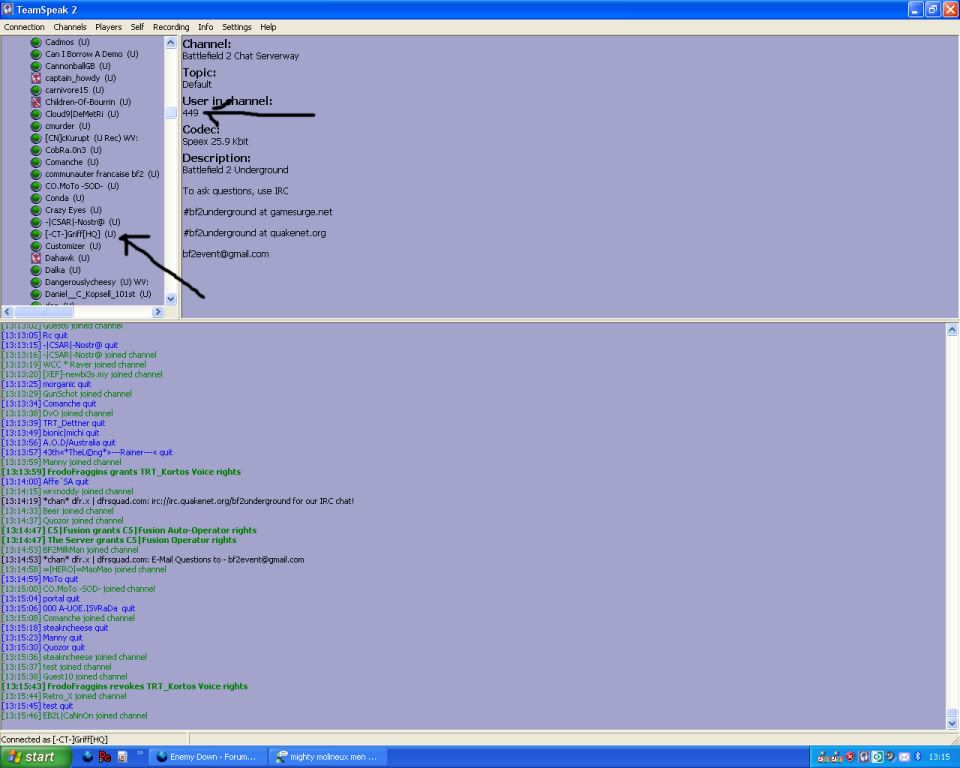Click the status icon next to CannonballGB
960x768 pixels.
36,66
